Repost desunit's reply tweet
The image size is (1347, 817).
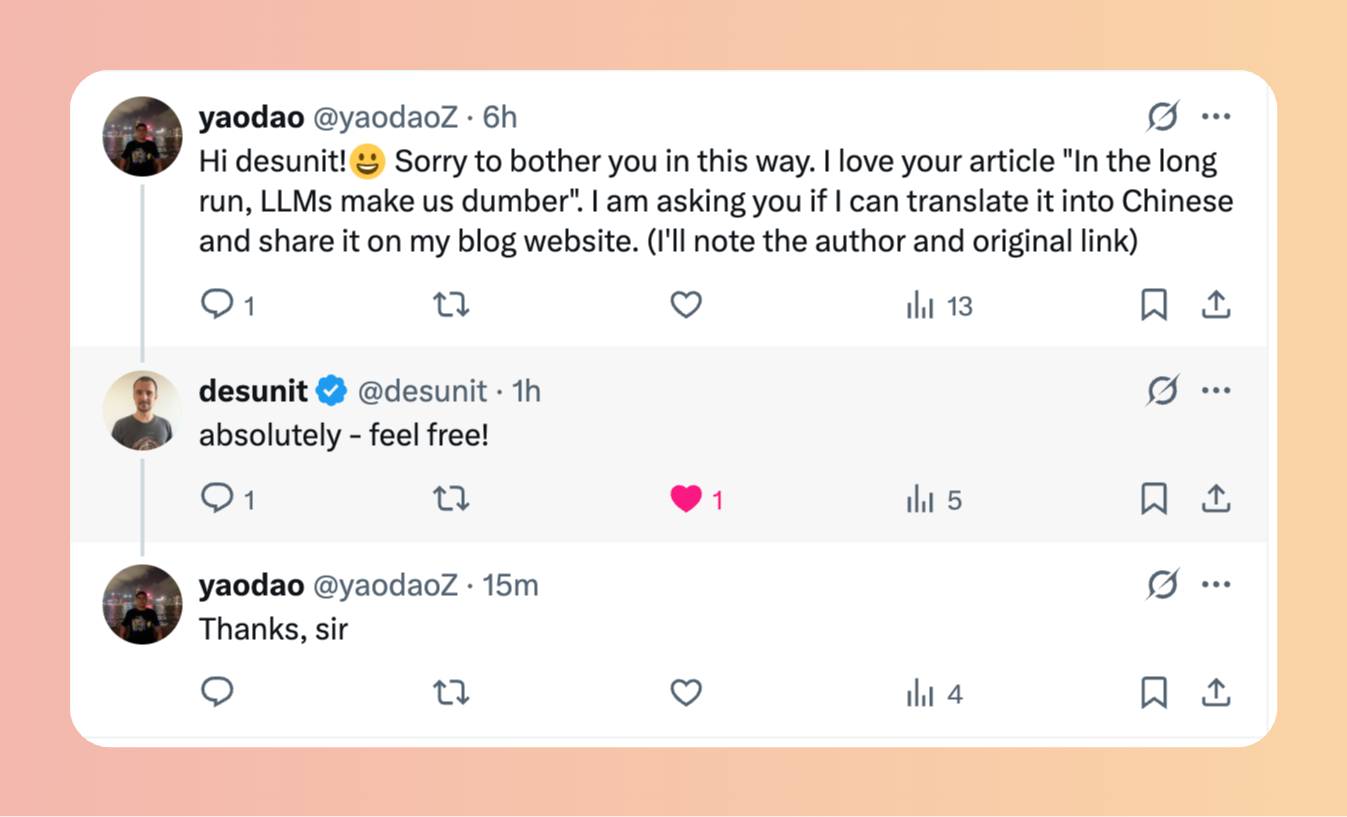(451, 498)
